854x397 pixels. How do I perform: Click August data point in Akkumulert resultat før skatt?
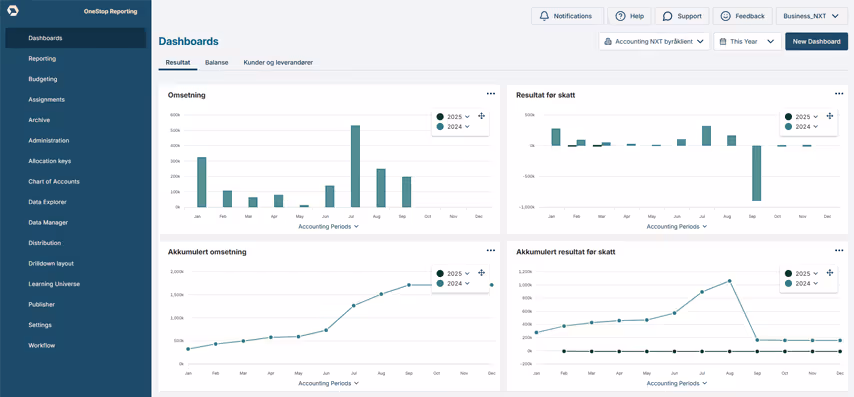[729, 281]
